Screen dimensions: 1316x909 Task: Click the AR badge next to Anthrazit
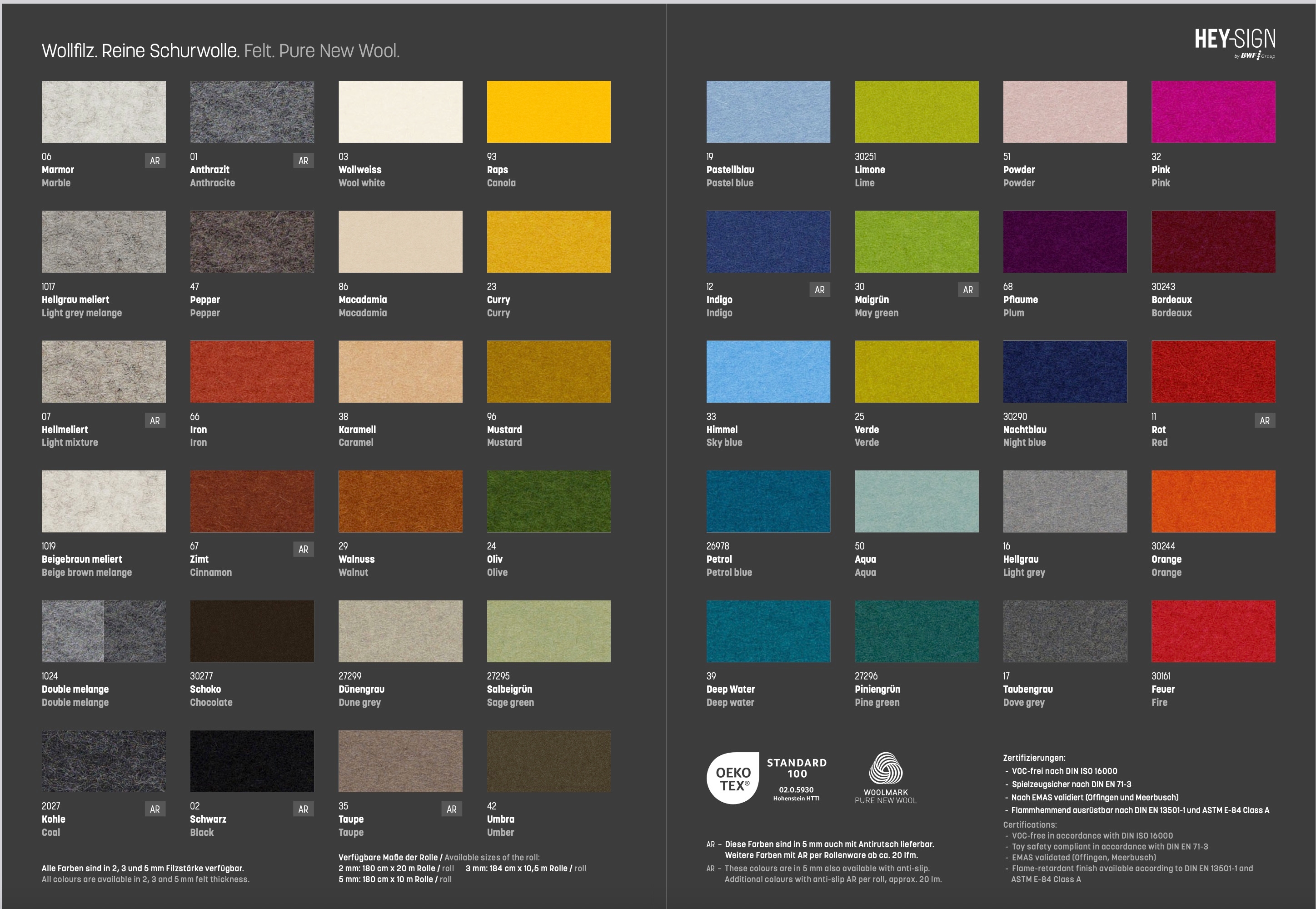point(303,161)
